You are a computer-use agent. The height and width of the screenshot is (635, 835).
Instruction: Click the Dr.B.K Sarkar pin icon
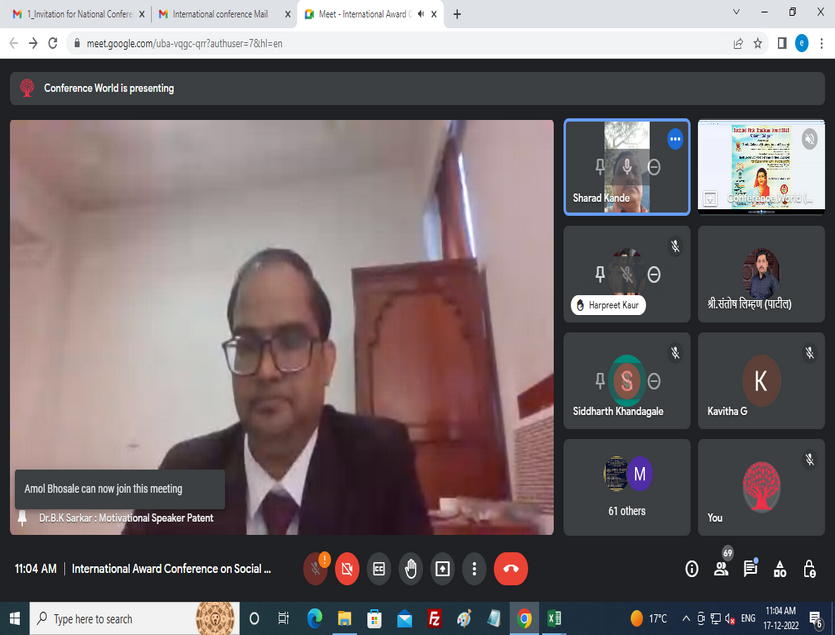tap(22, 518)
